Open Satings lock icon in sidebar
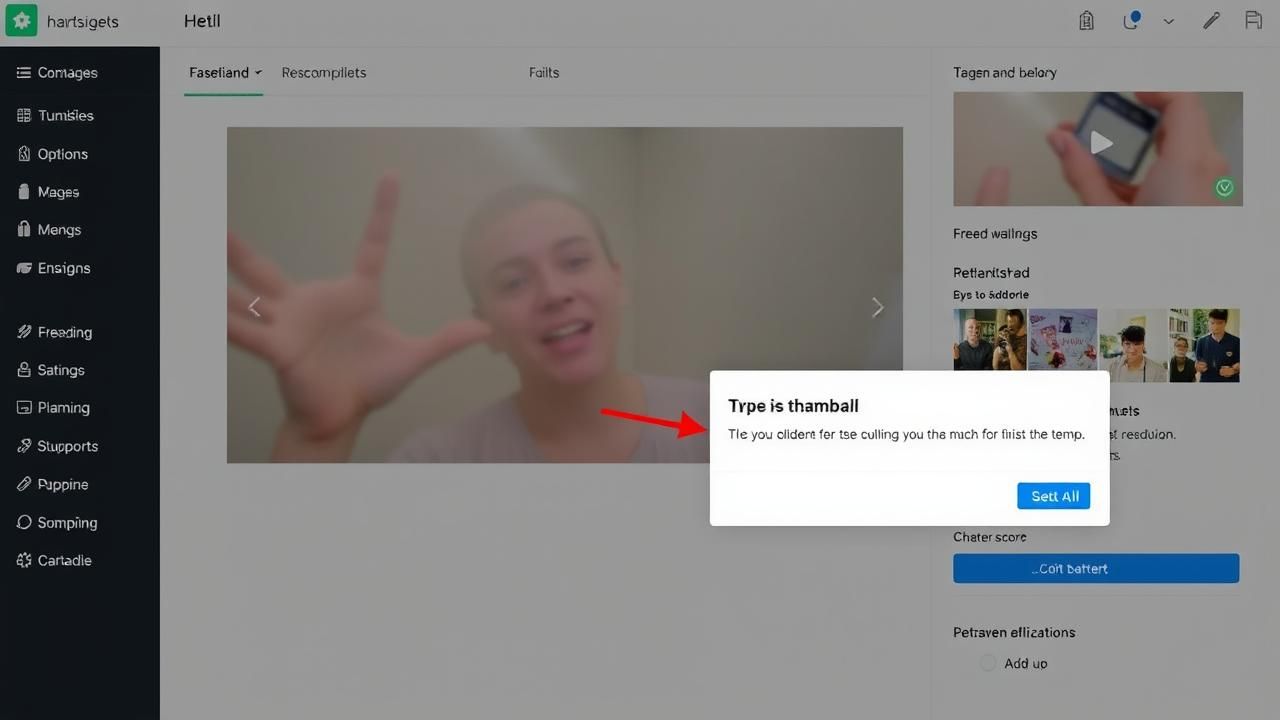Image resolution: width=1280 pixels, height=720 pixels. [x=24, y=370]
